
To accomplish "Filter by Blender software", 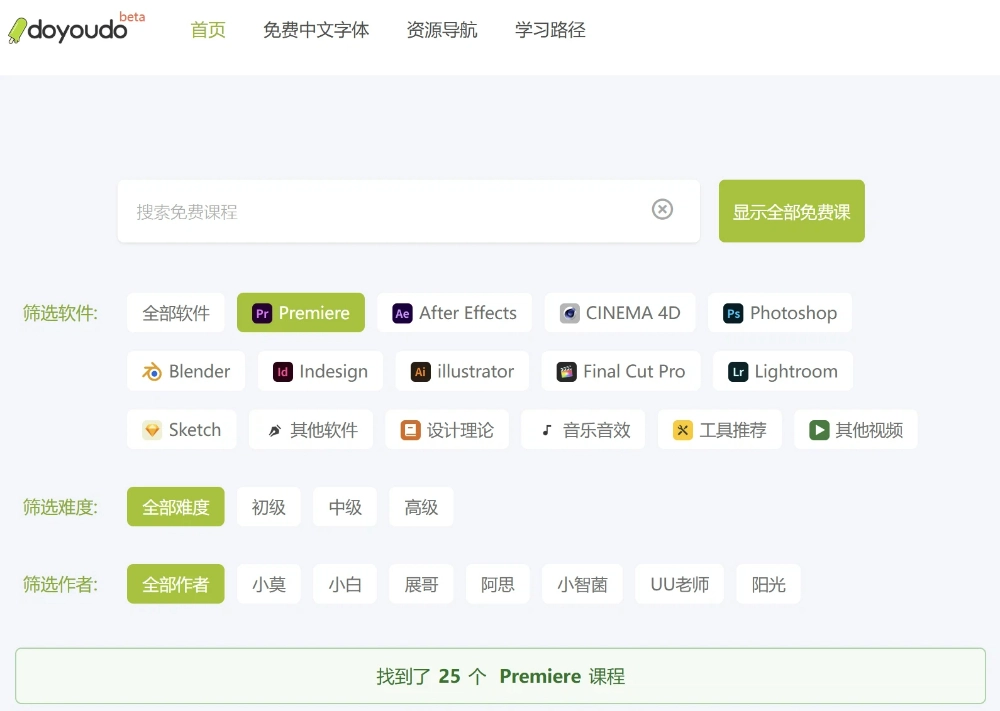I will (x=186, y=371).
